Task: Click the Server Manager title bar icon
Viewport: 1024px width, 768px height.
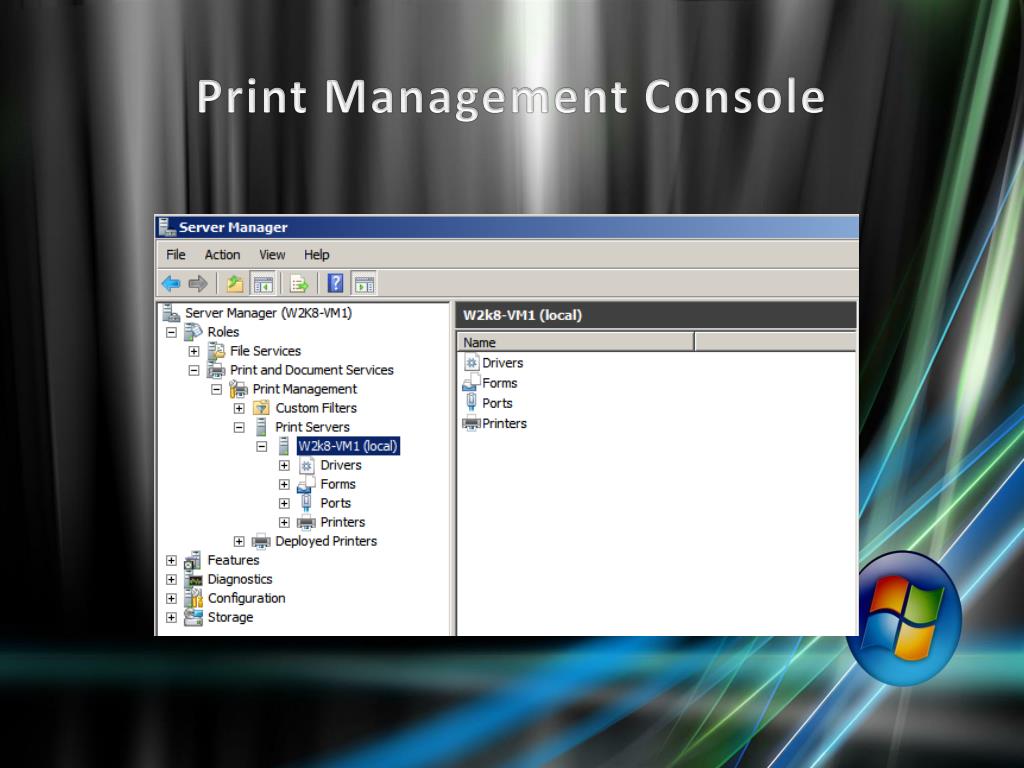Action: pyautogui.click(x=167, y=227)
